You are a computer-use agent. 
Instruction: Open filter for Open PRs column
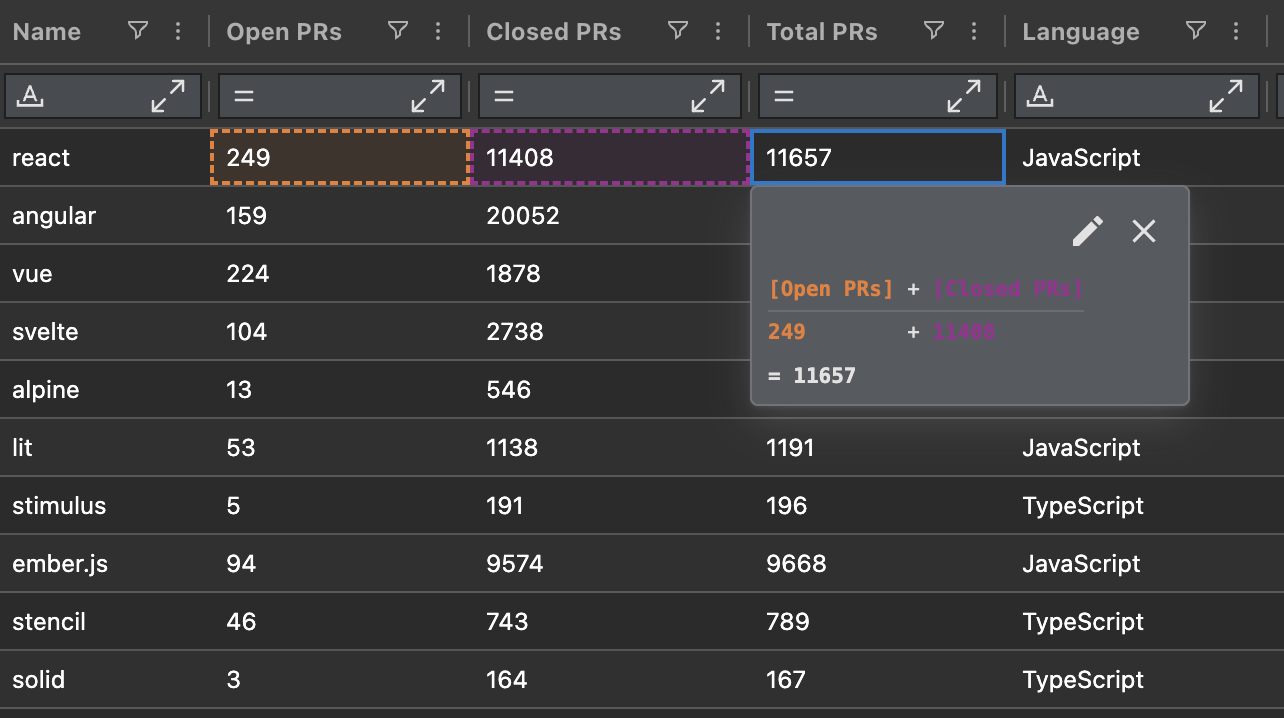pyautogui.click(x=398, y=32)
